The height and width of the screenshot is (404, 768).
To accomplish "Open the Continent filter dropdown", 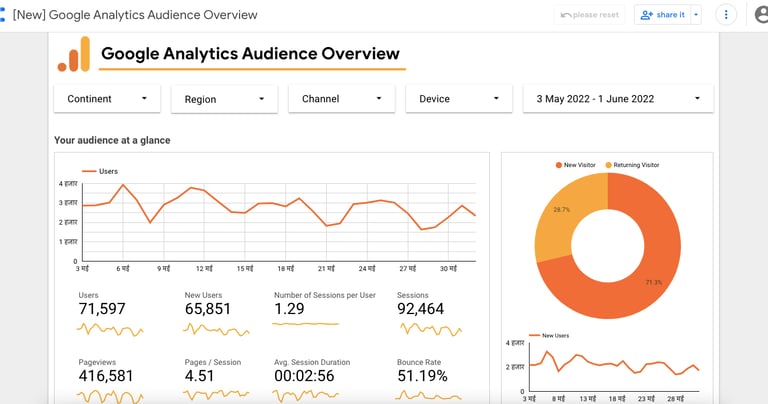I will click(x=107, y=99).
